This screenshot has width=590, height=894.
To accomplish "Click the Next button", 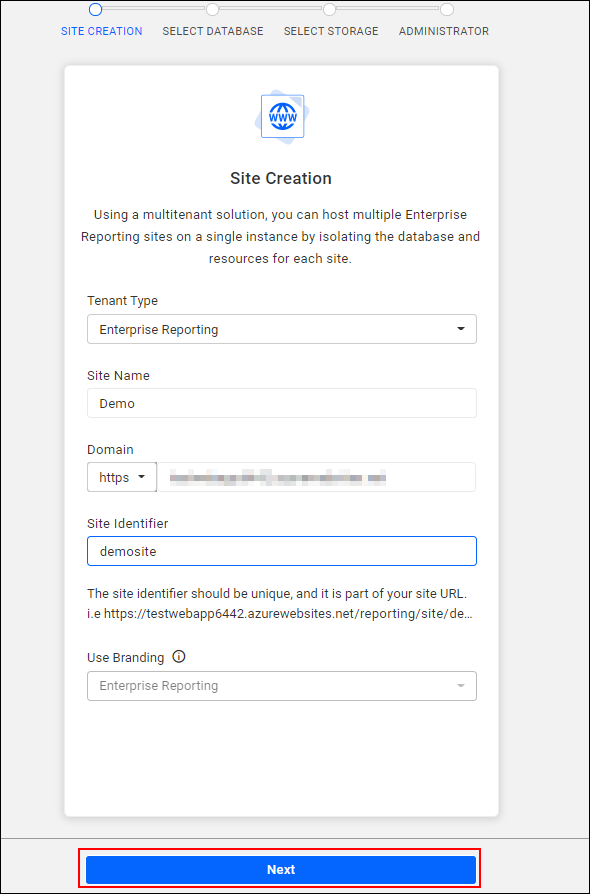I will click(281, 869).
